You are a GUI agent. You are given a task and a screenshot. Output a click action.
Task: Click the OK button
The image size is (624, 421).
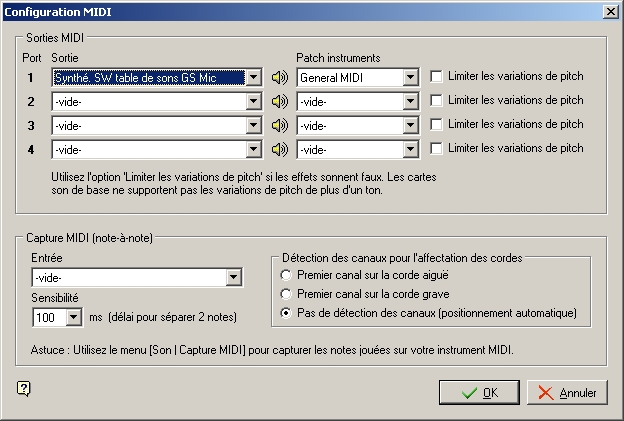[x=479, y=392]
